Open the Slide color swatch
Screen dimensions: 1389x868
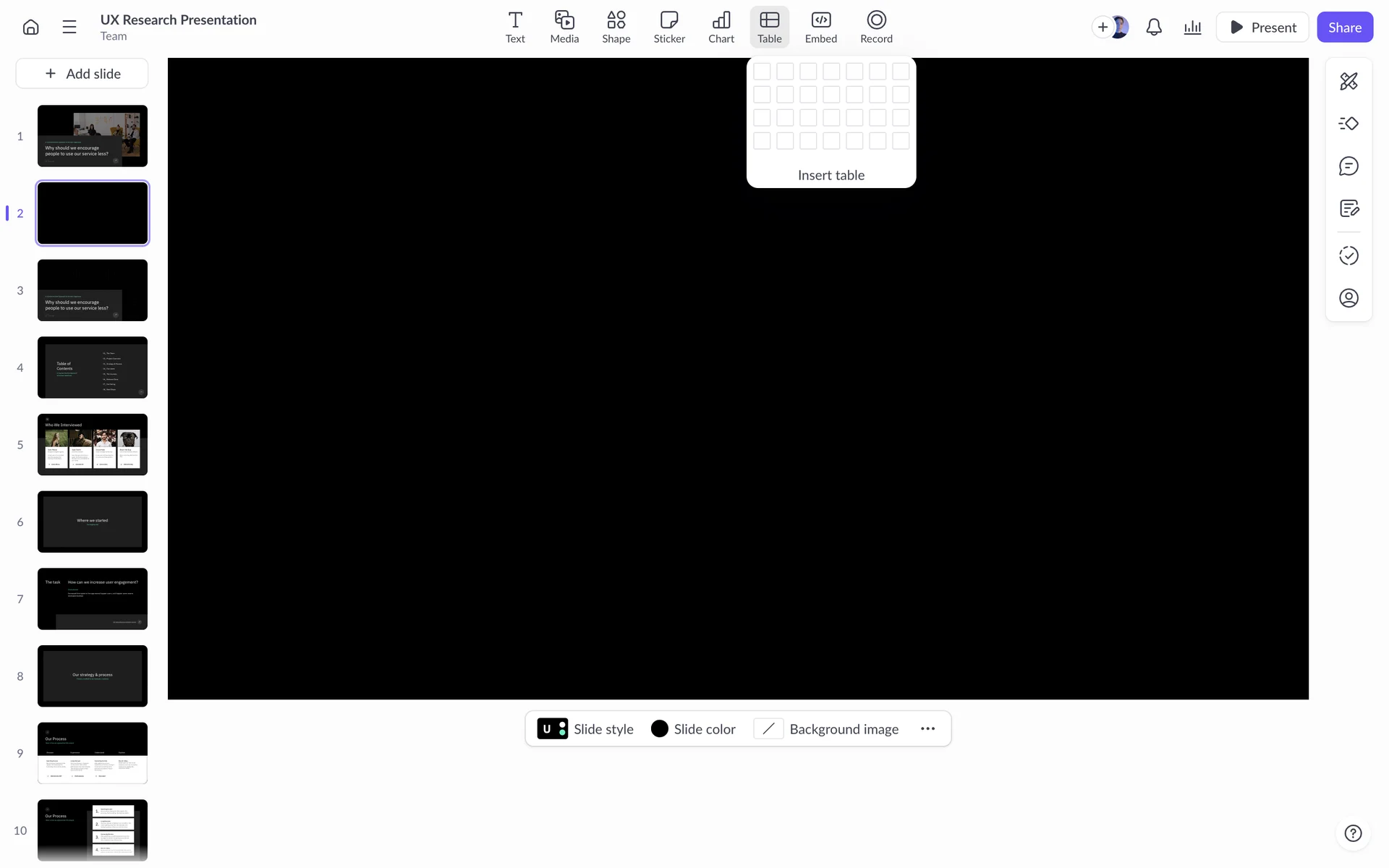[693, 729]
